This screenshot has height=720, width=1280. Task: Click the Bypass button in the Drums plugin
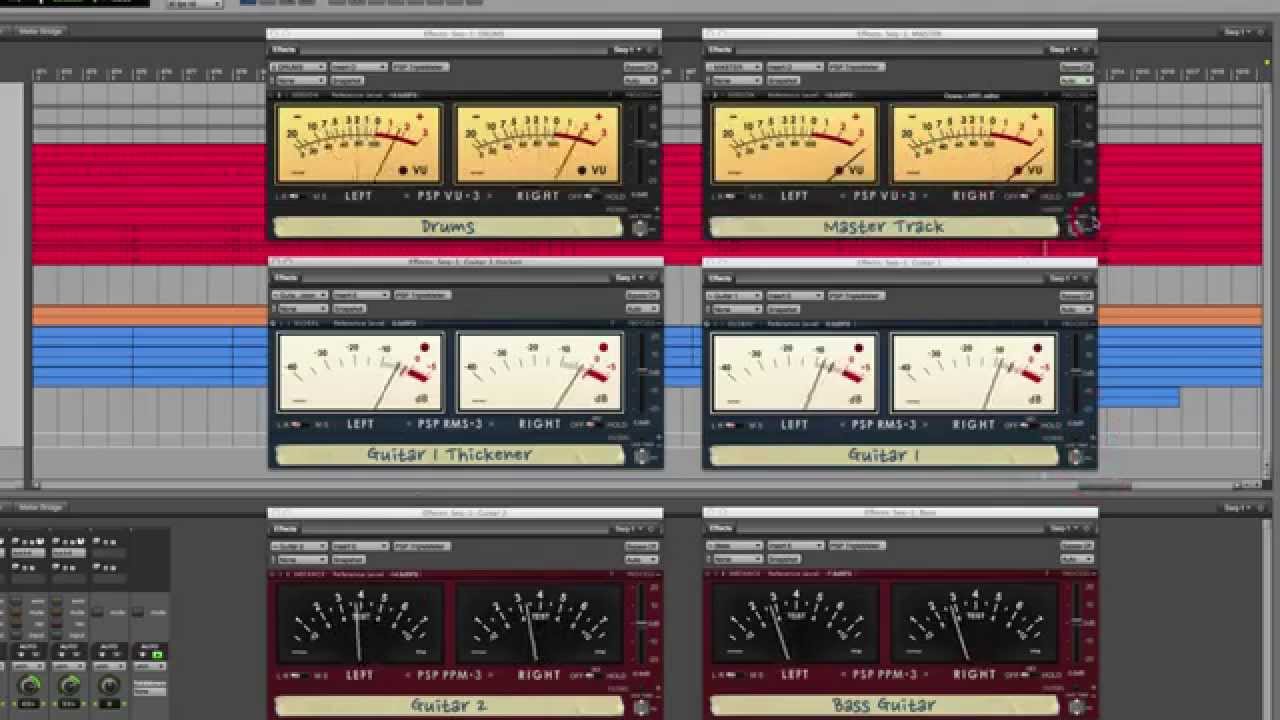click(x=641, y=67)
